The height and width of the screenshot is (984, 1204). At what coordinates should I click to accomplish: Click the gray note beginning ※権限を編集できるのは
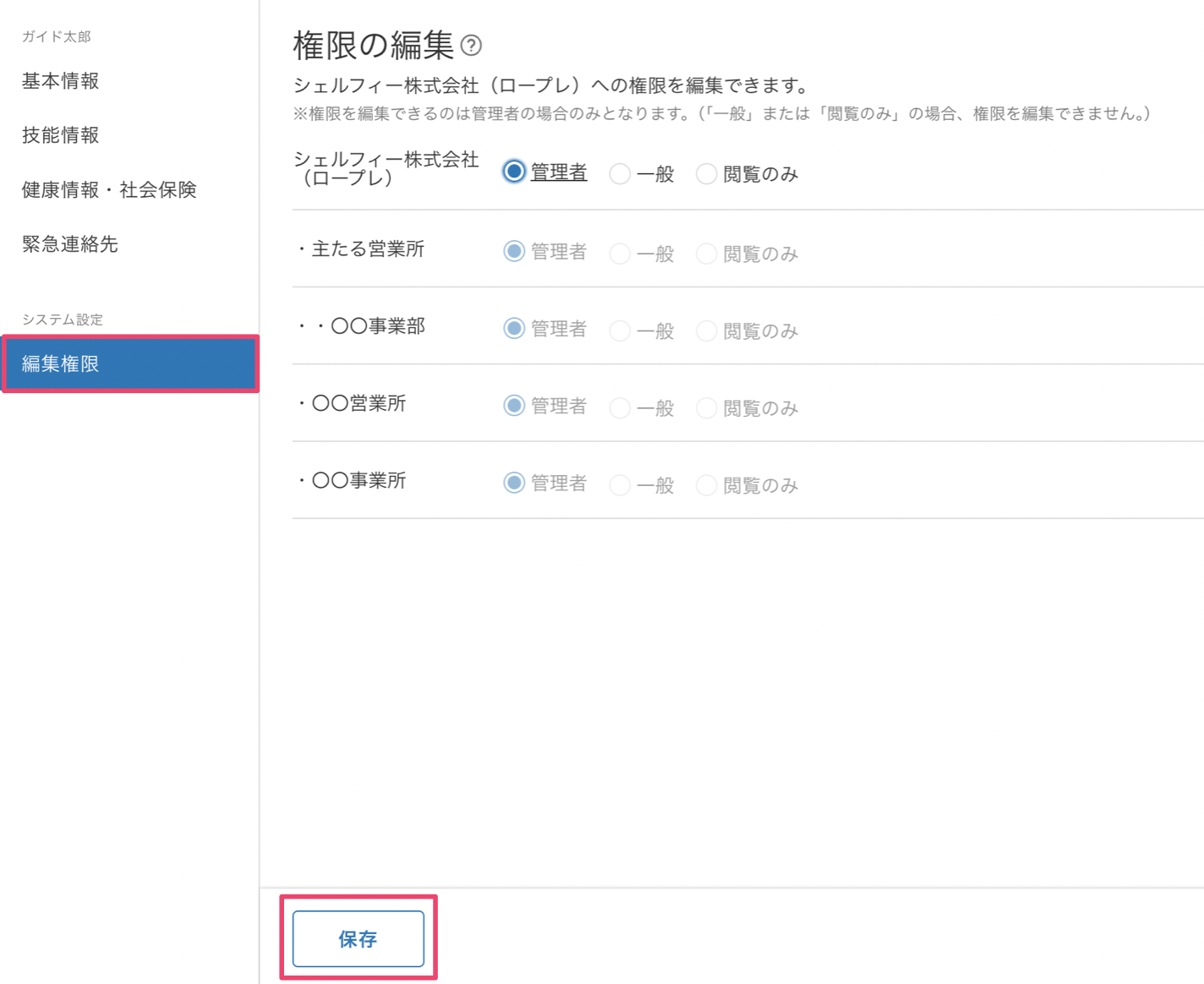coord(723,113)
